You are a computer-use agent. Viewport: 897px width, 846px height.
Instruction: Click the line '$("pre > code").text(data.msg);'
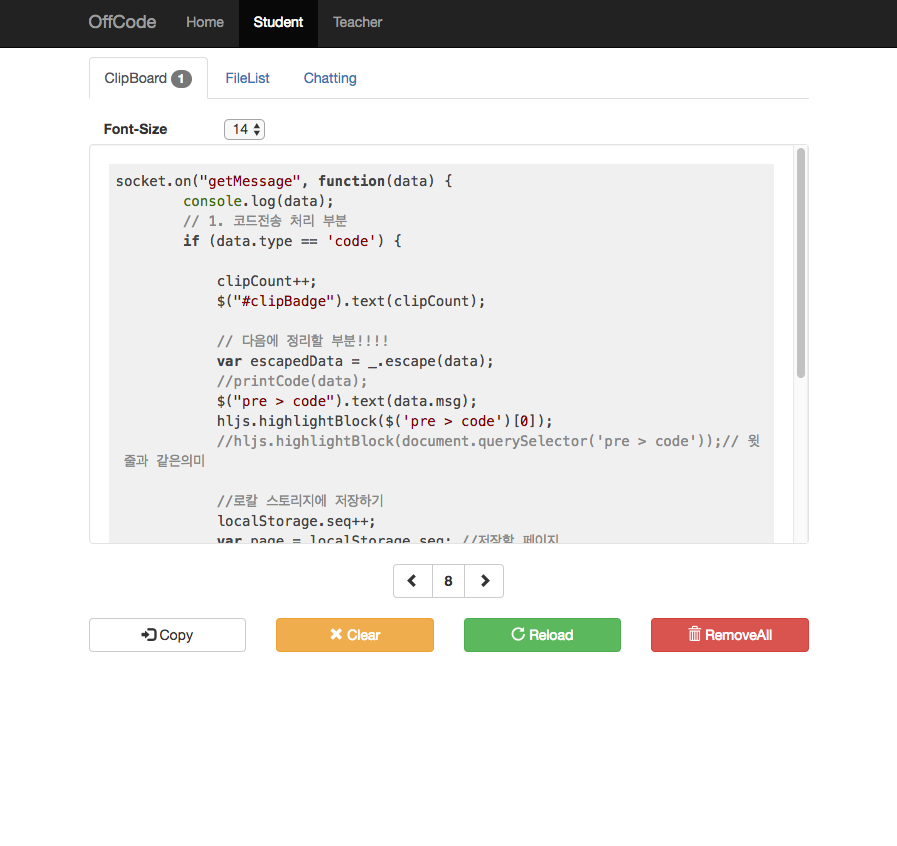(x=347, y=401)
